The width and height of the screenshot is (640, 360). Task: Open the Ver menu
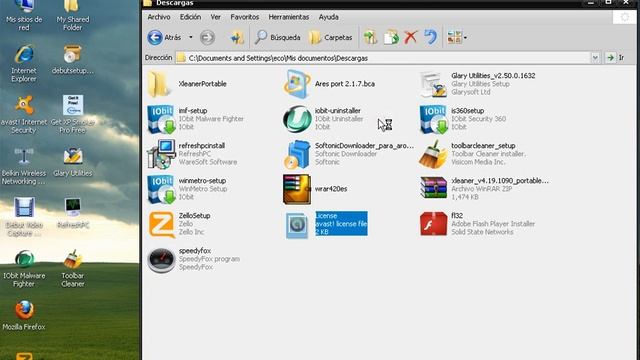coord(216,17)
